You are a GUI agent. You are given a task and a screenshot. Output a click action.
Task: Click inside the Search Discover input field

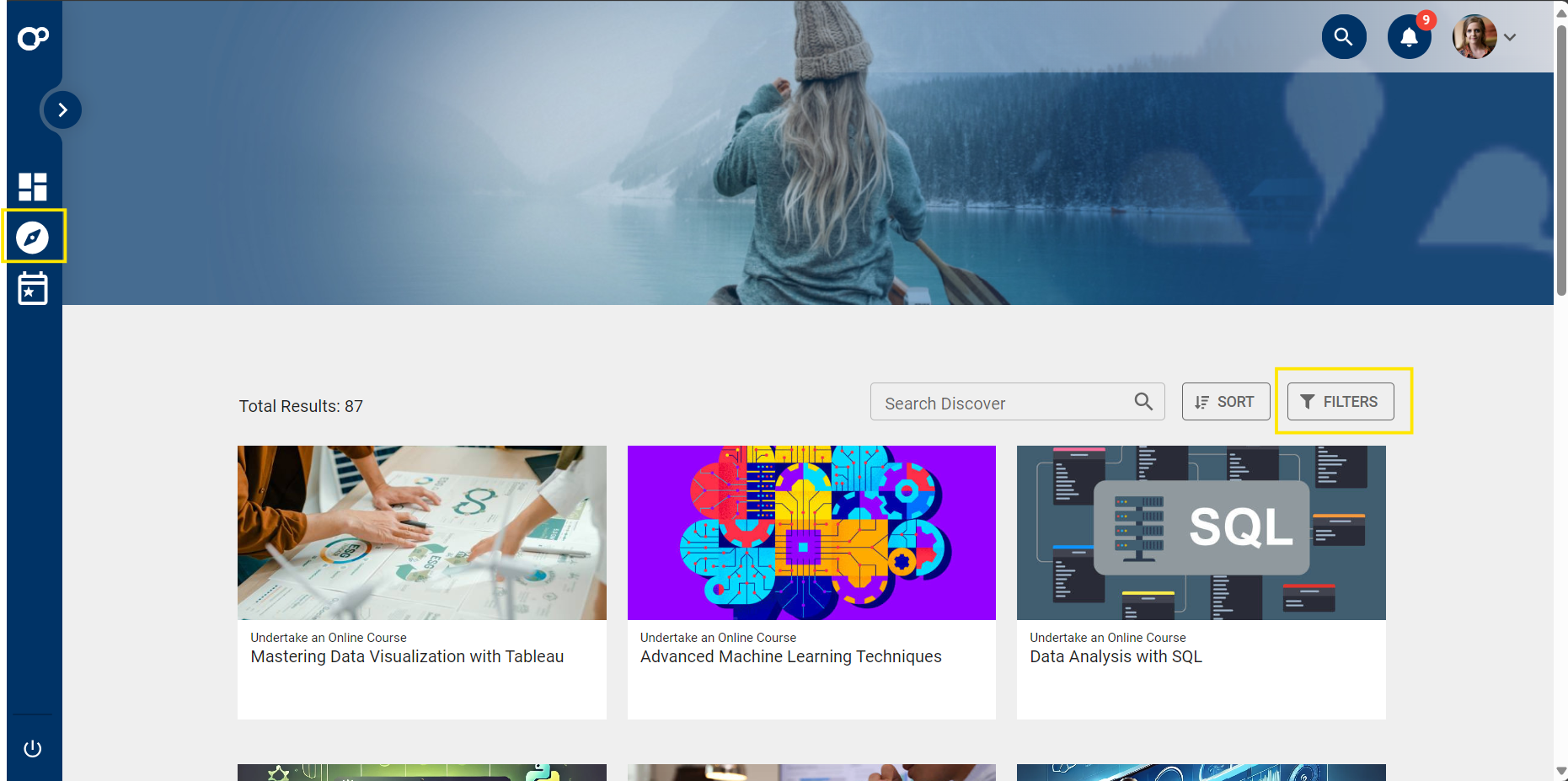(x=994, y=402)
